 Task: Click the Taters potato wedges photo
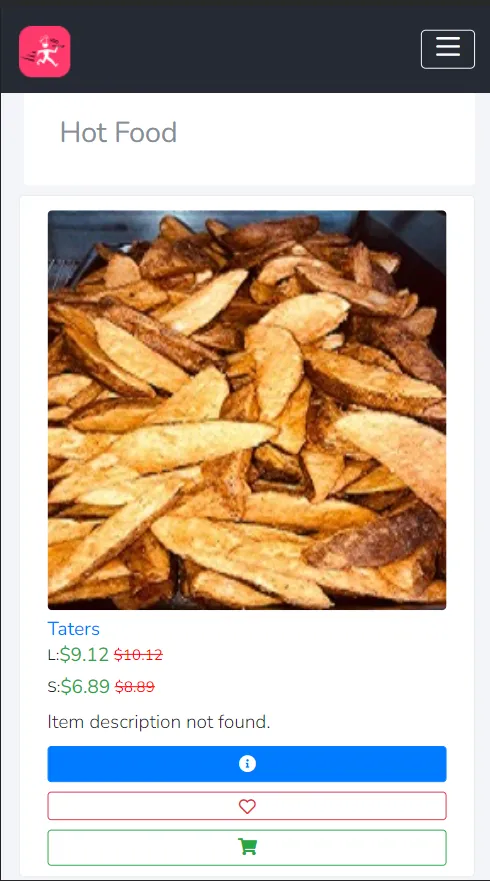coord(247,410)
